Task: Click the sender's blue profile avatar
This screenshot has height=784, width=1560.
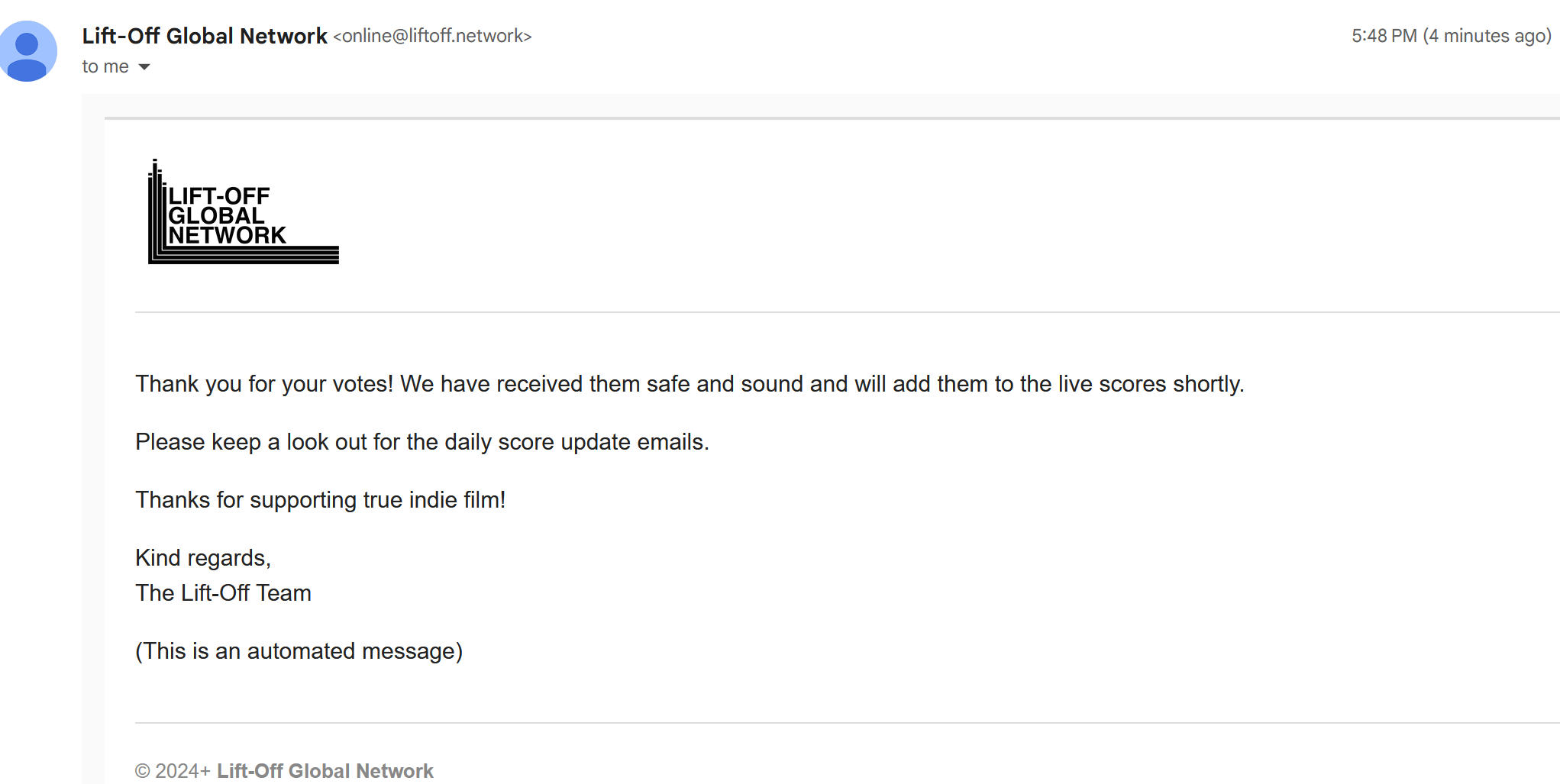Action: 27,51
